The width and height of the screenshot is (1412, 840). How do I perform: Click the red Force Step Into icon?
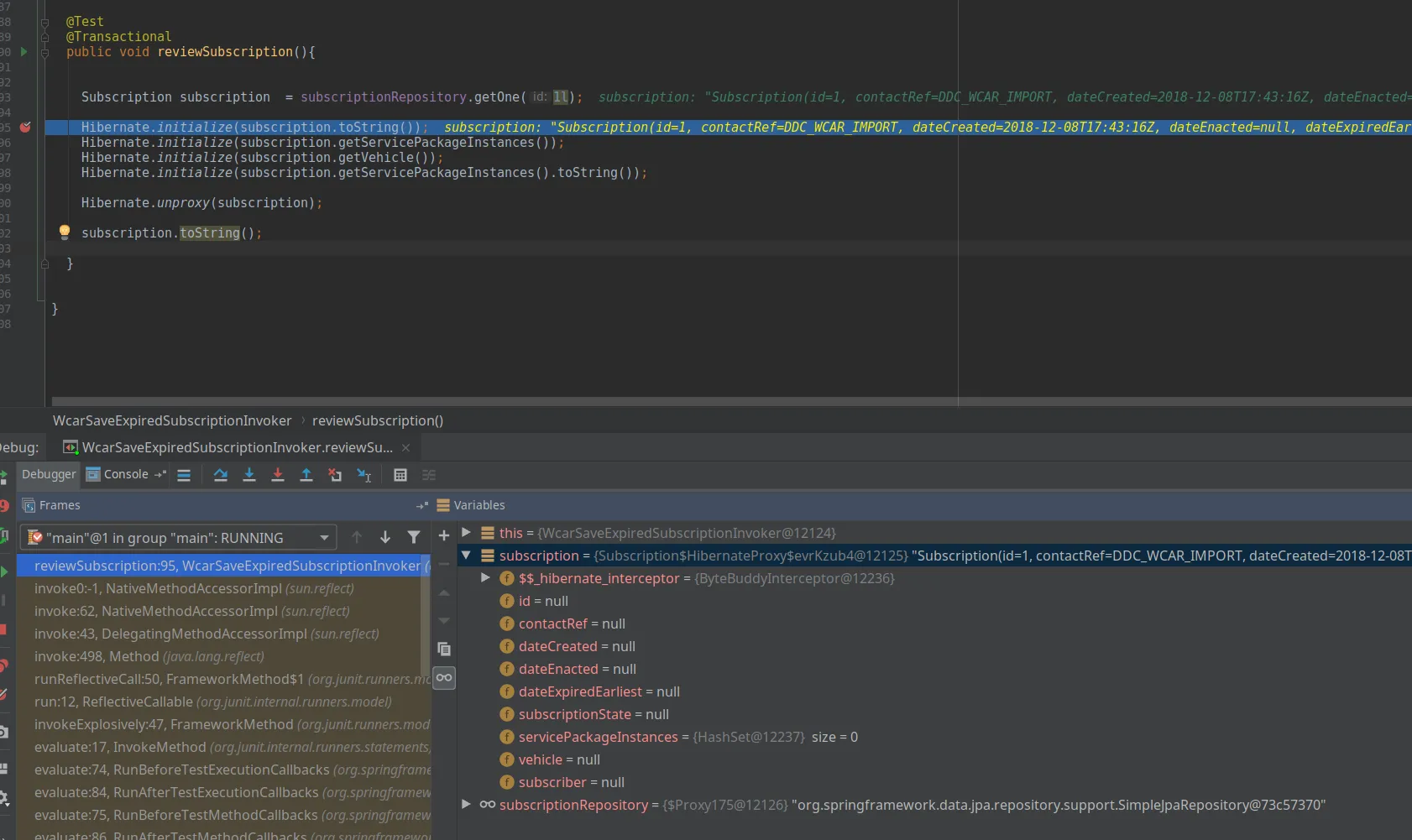point(278,475)
